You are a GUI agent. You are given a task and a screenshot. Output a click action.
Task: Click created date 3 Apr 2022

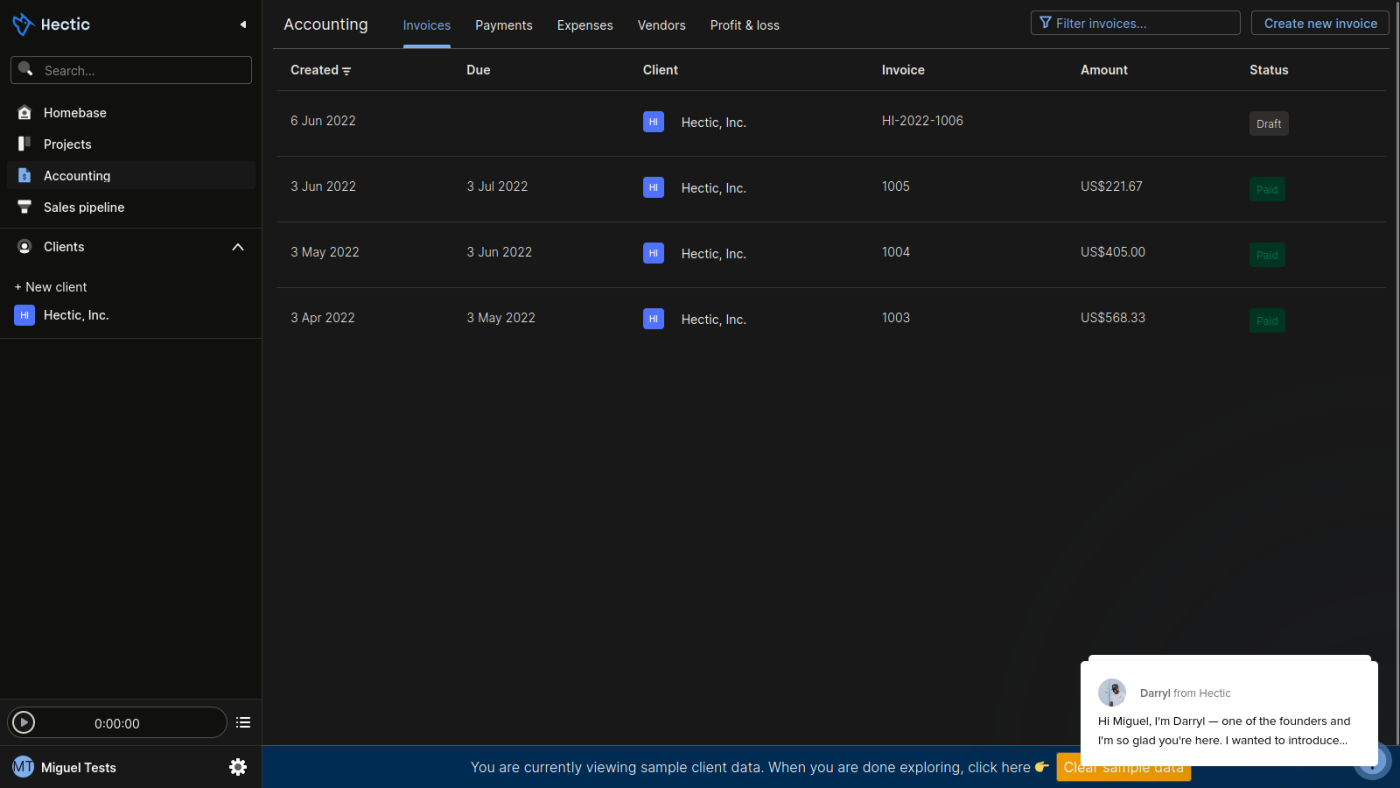tap(323, 318)
